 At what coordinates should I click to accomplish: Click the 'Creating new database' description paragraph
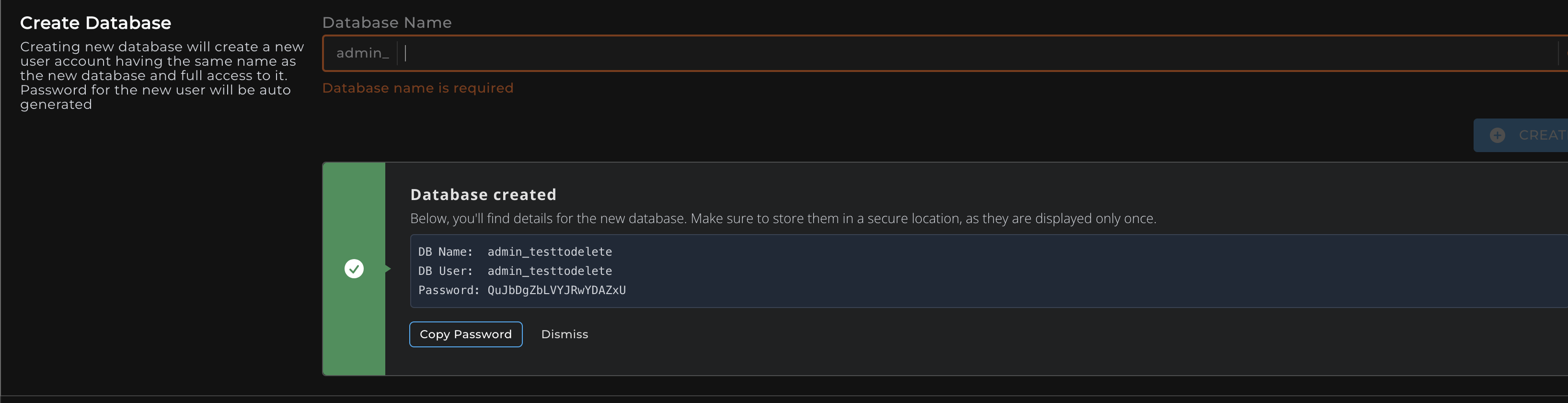pos(161,76)
